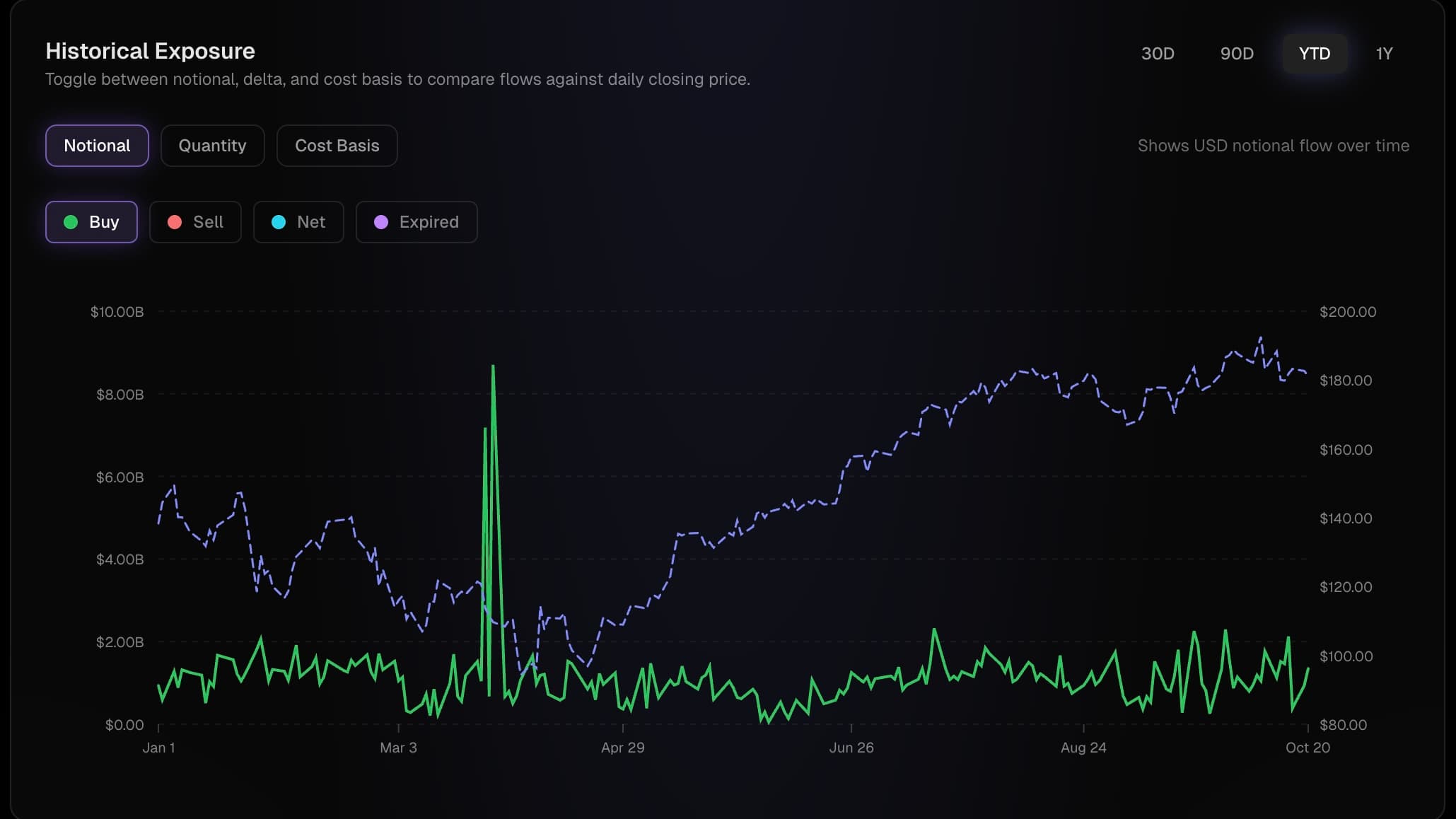Switch the range to 1Y
The width and height of the screenshot is (1456, 819).
pos(1384,54)
